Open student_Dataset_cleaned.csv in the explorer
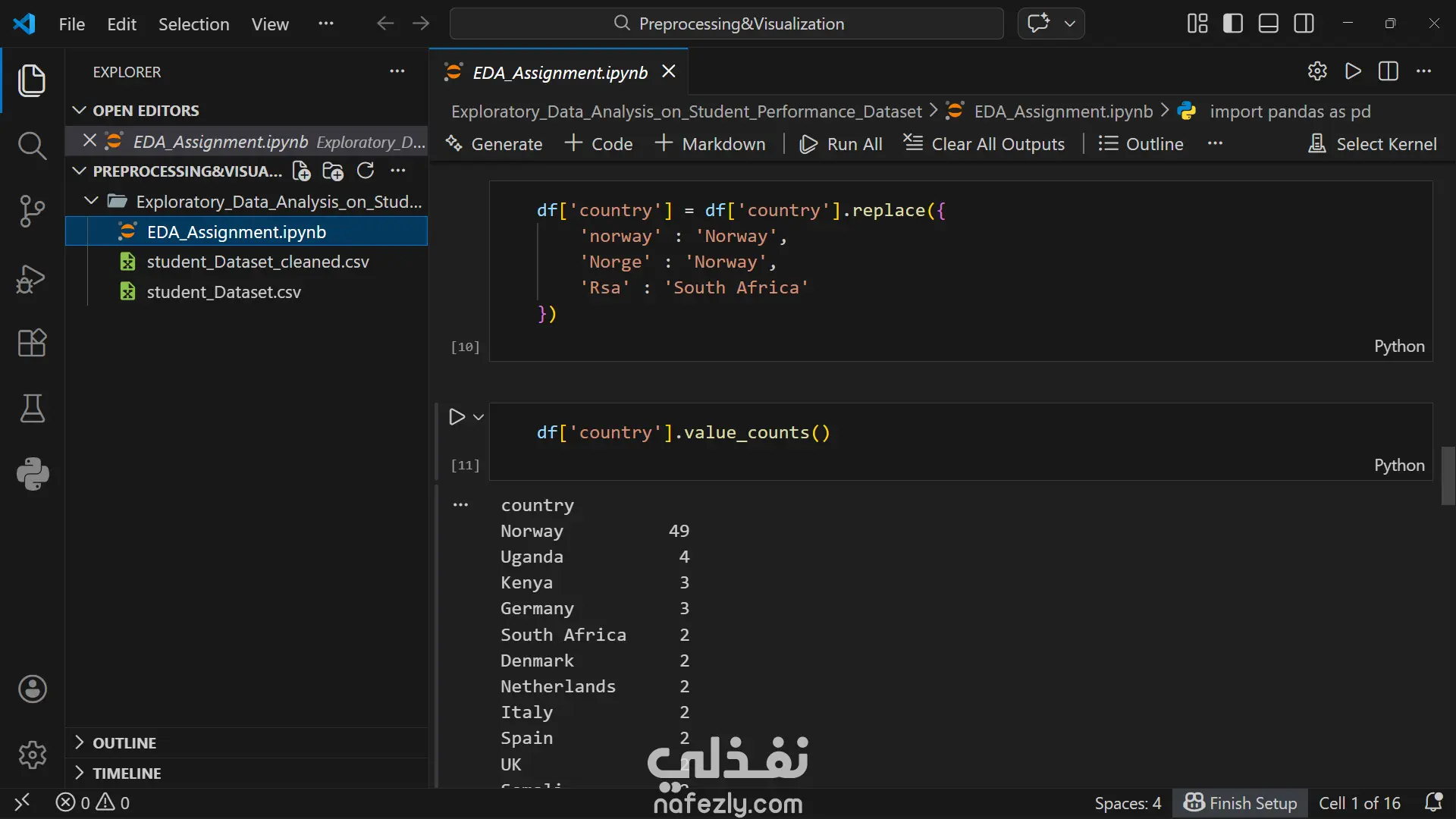Screen dimensions: 1456x819 (x=258, y=262)
